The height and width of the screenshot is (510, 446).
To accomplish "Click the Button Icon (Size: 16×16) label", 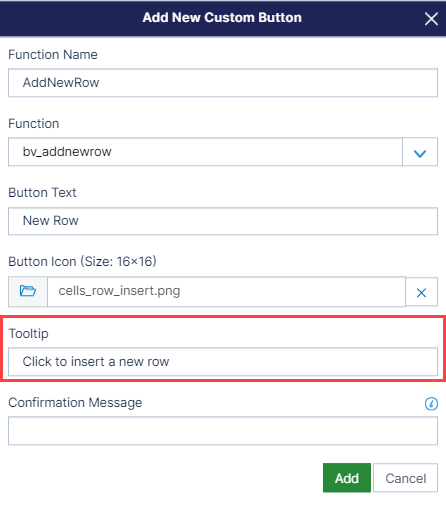I will coord(82,261).
